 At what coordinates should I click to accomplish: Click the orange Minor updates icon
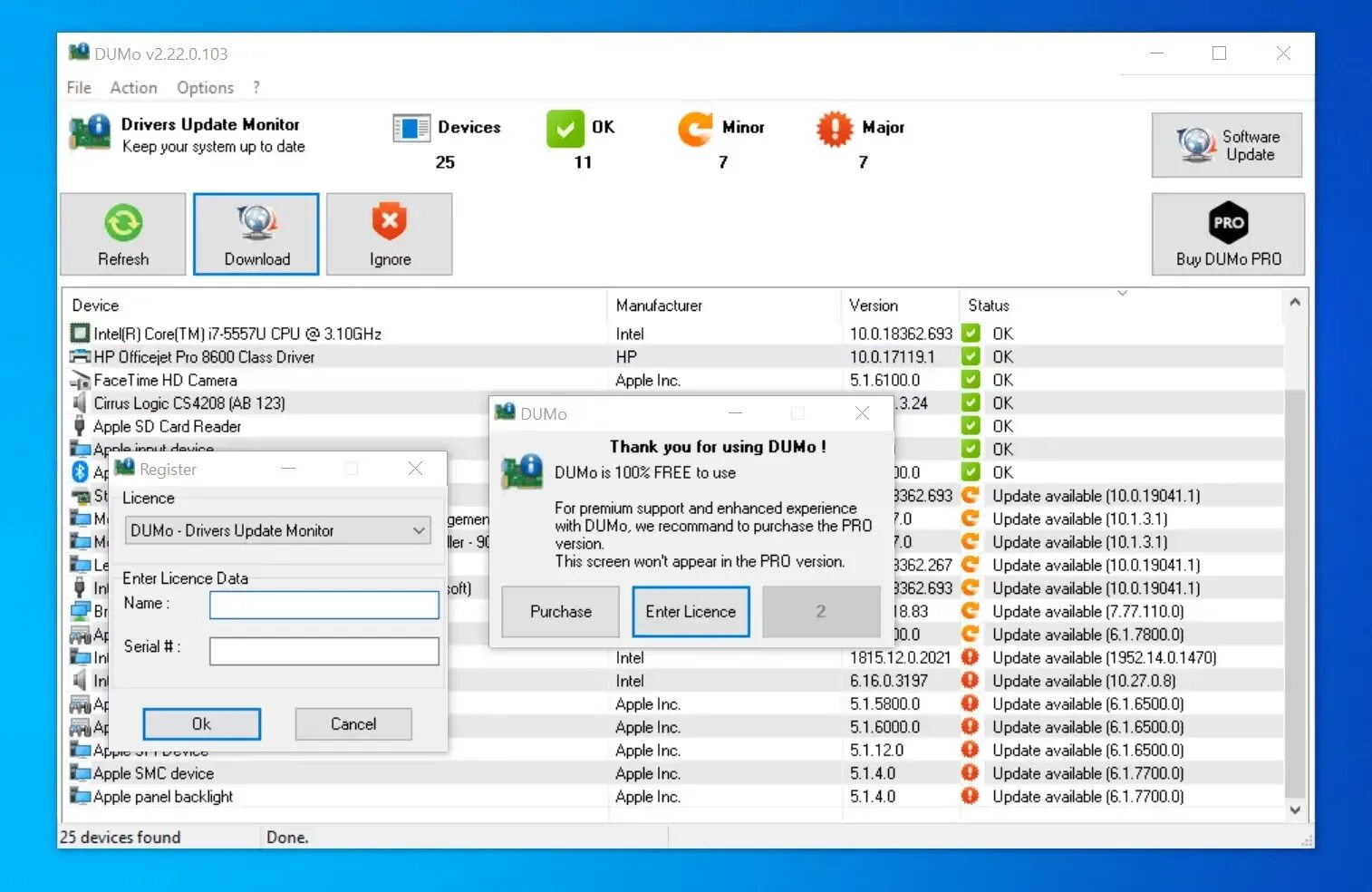(x=696, y=128)
